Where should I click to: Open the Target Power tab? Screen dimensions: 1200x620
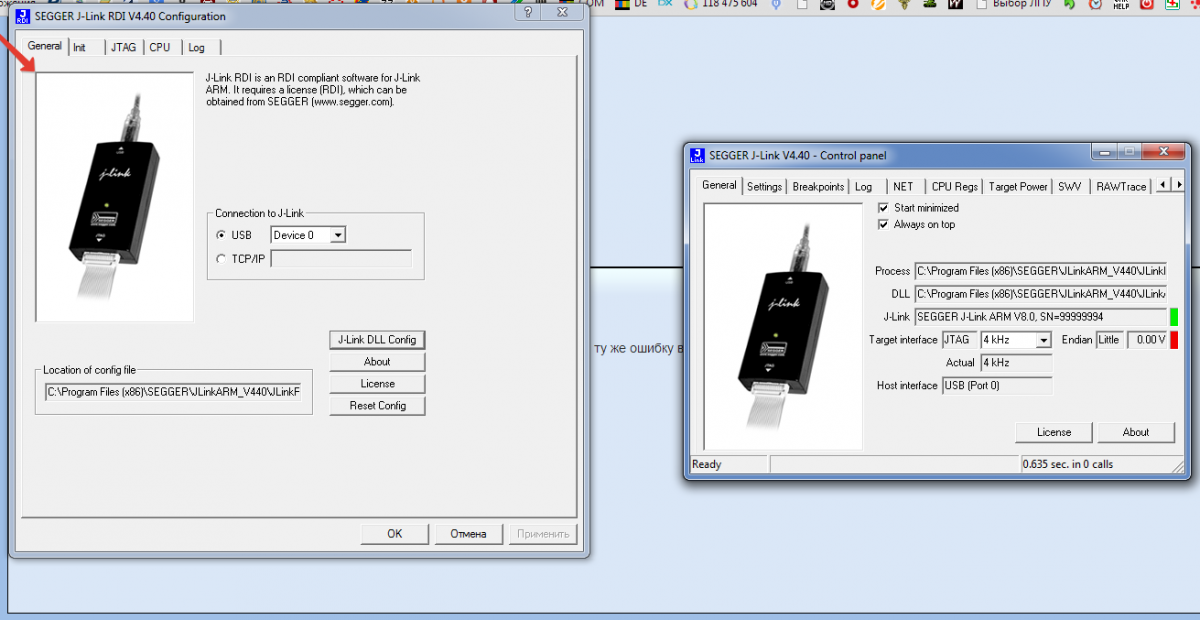pos(1019,187)
